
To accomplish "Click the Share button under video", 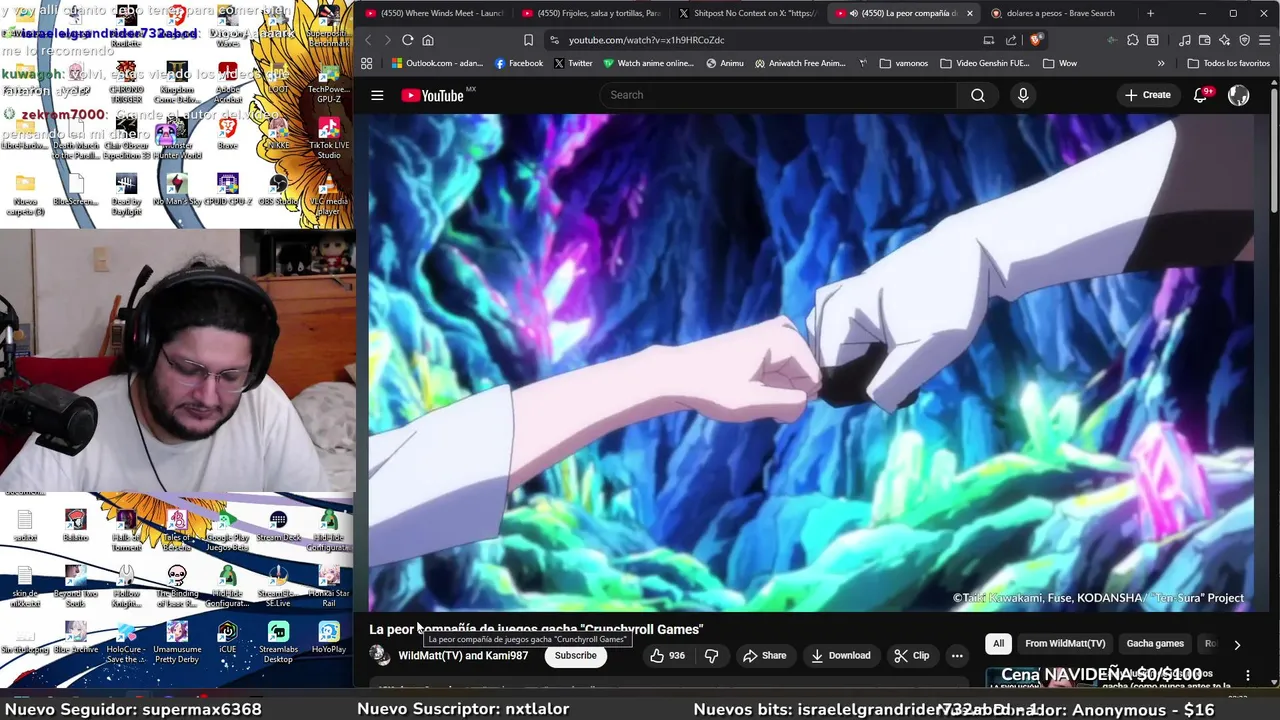I will [x=764, y=655].
